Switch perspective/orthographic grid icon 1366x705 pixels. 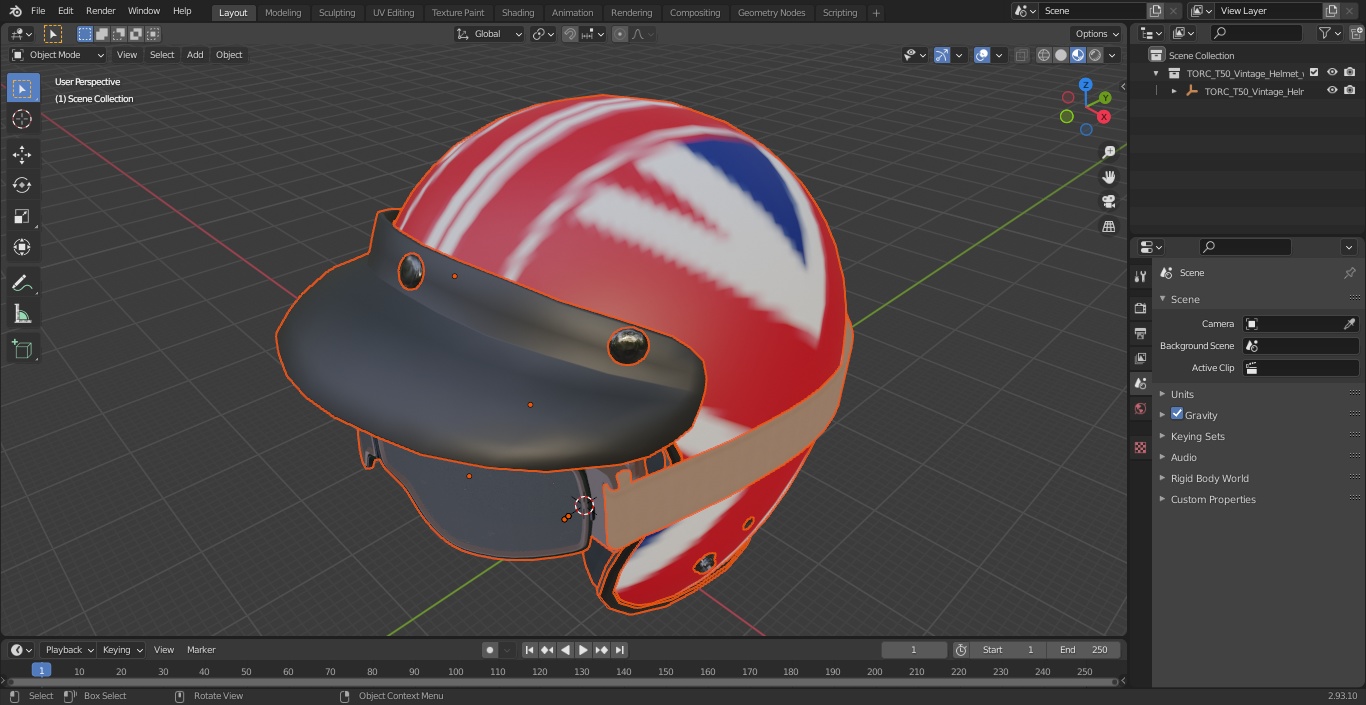[1108, 226]
